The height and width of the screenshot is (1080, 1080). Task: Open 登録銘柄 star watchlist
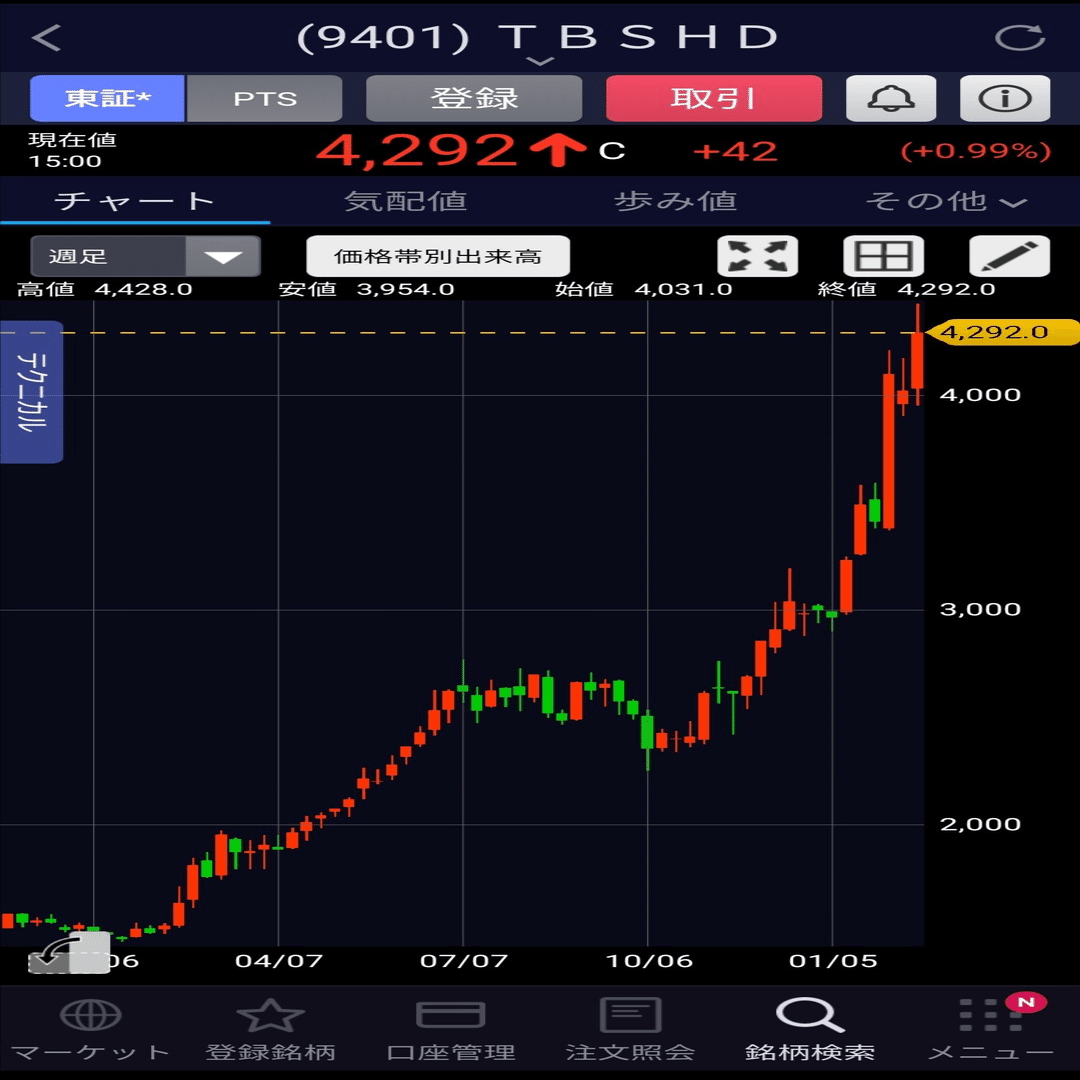[270, 1029]
